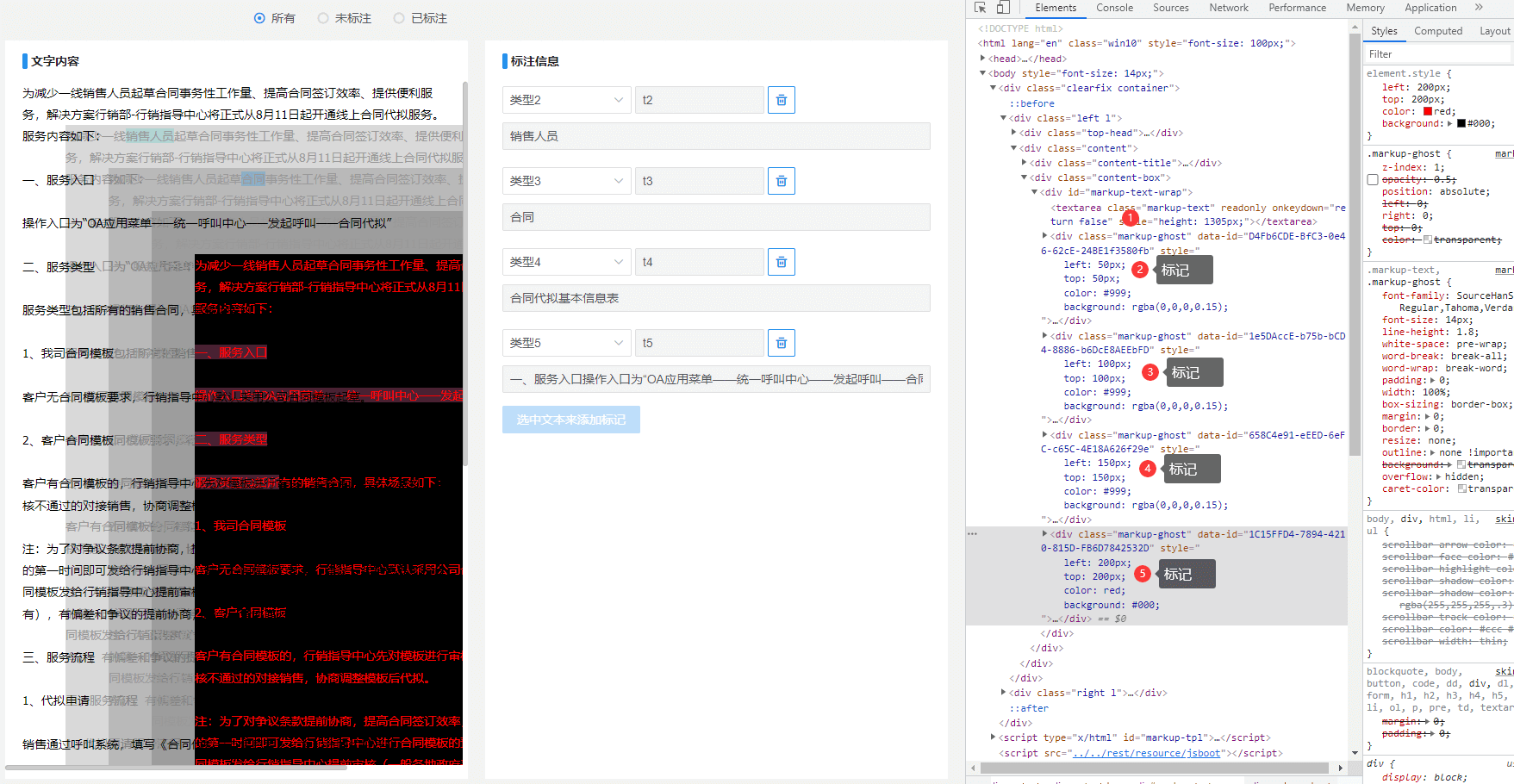
Task: Click the 合同代拟基本信息表 annotation text field
Action: click(x=716, y=298)
